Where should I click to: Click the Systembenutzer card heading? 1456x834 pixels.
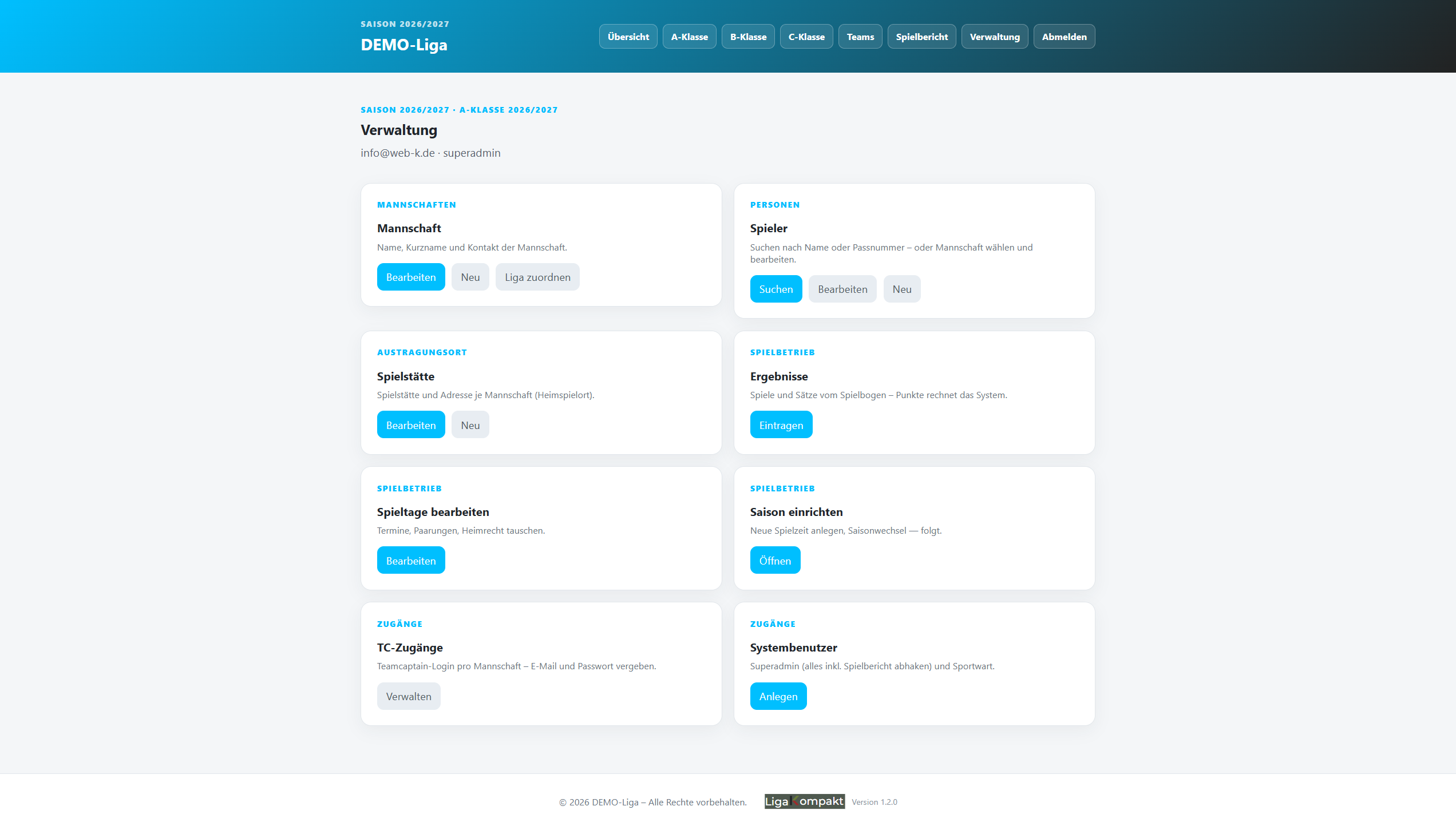(x=793, y=648)
